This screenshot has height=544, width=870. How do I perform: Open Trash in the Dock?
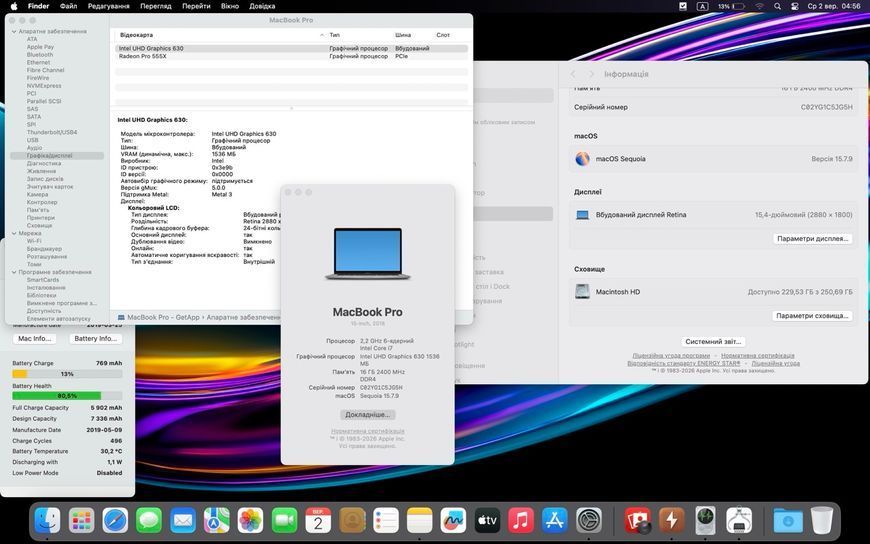pos(822,520)
